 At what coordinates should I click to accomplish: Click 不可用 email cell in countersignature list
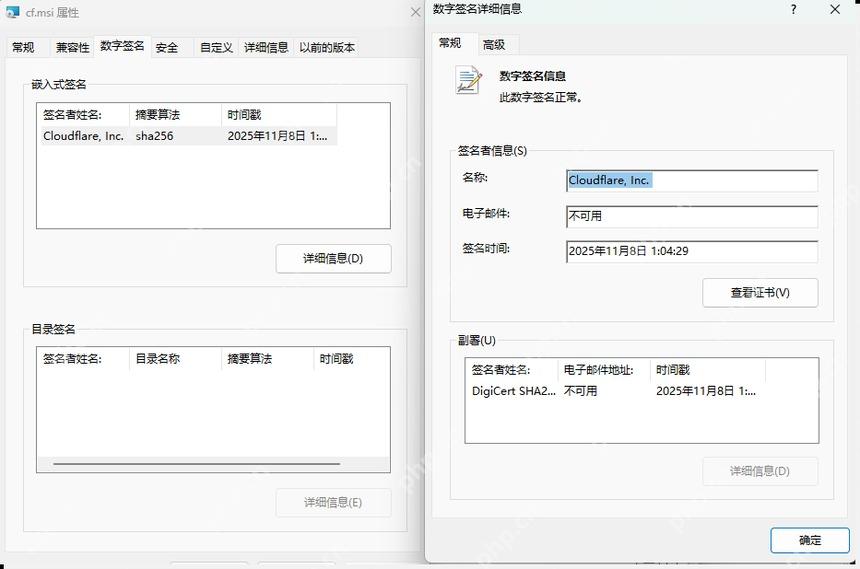point(580,391)
